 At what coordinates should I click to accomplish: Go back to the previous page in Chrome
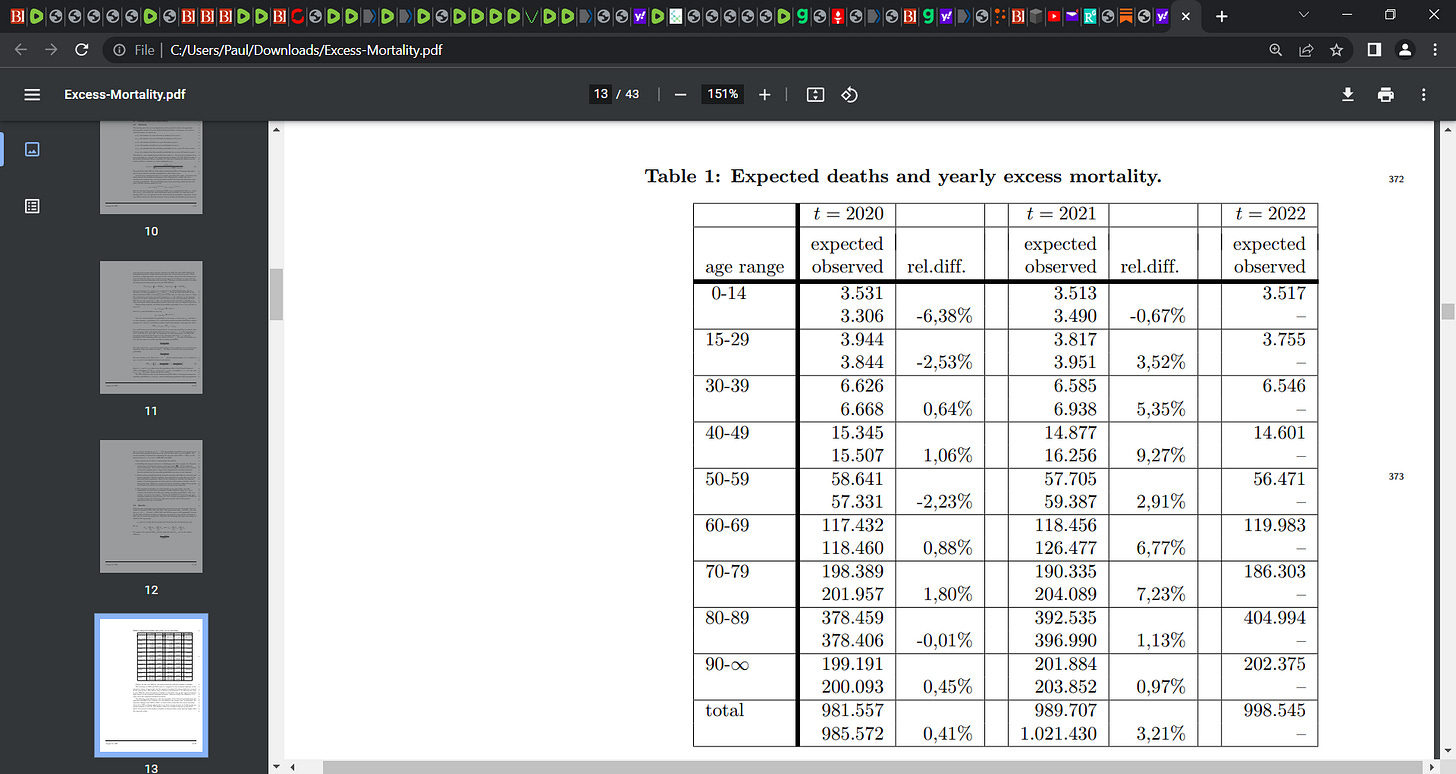pyautogui.click(x=22, y=49)
